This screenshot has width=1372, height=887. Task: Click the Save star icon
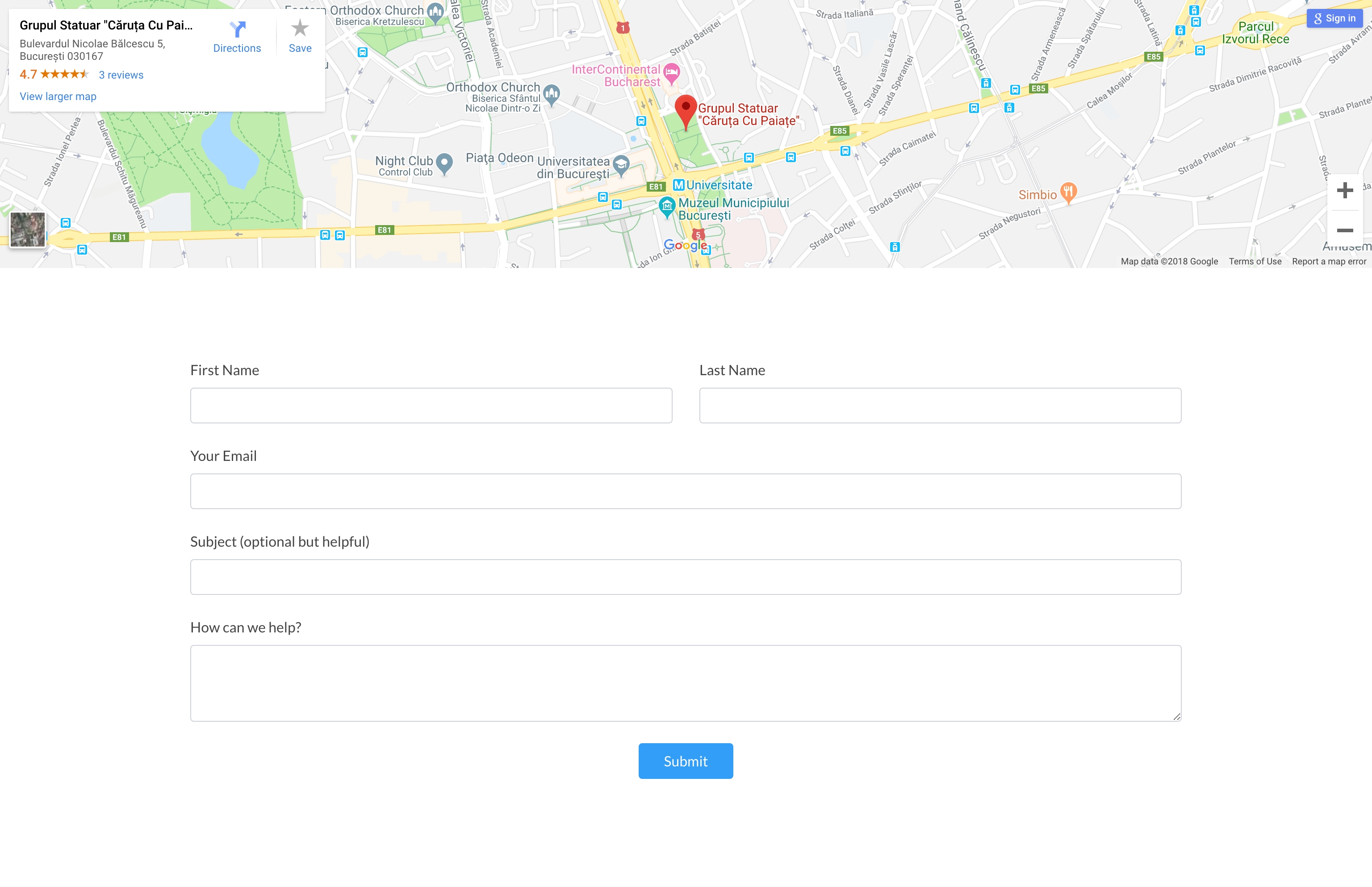(300, 28)
